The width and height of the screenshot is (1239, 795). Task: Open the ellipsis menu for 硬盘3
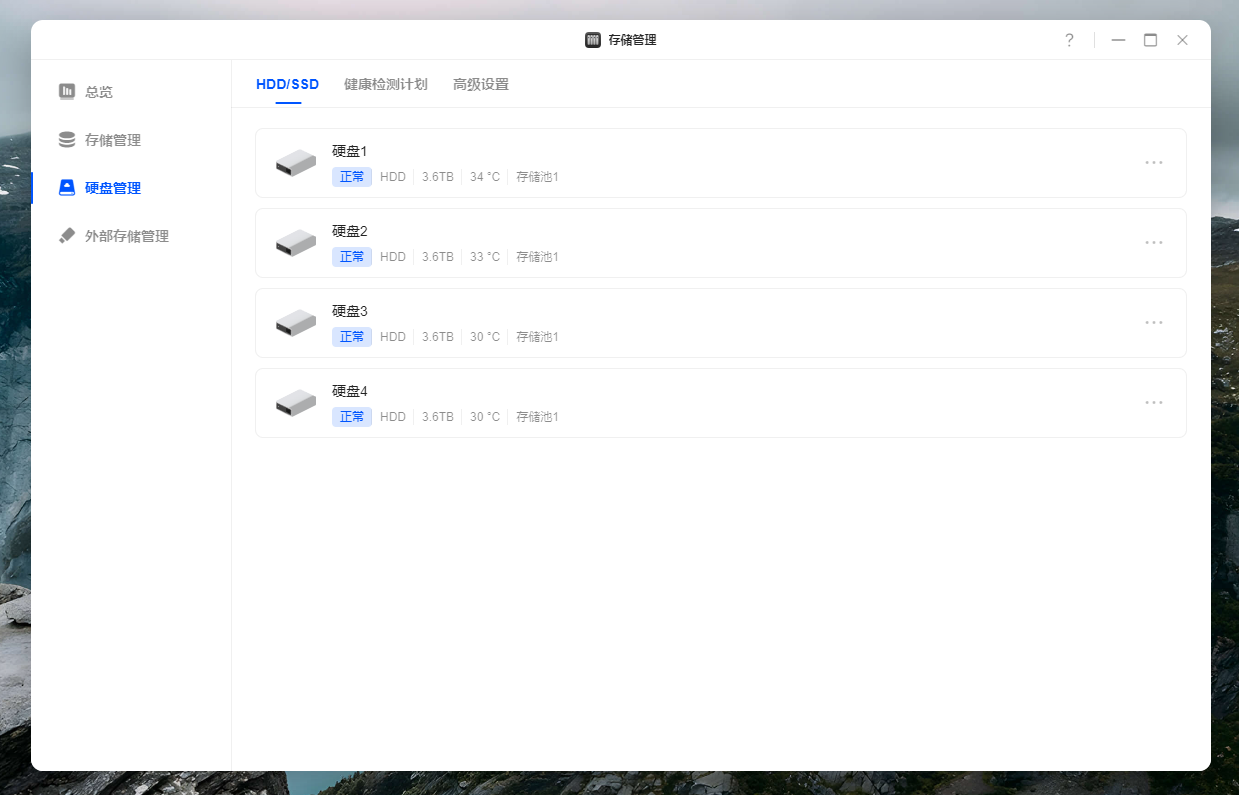point(1154,322)
